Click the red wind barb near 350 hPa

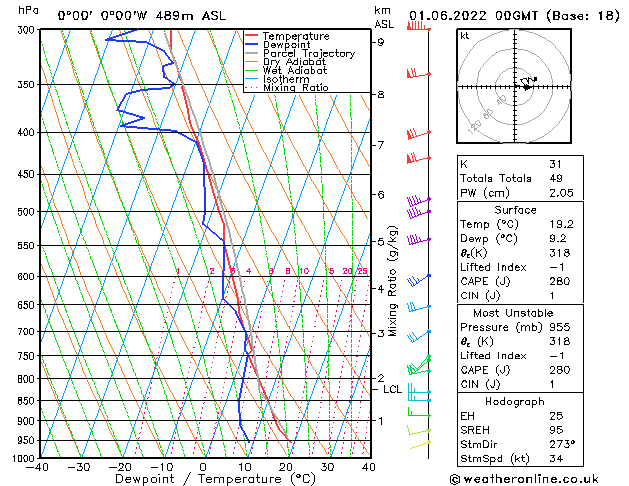coord(418,73)
